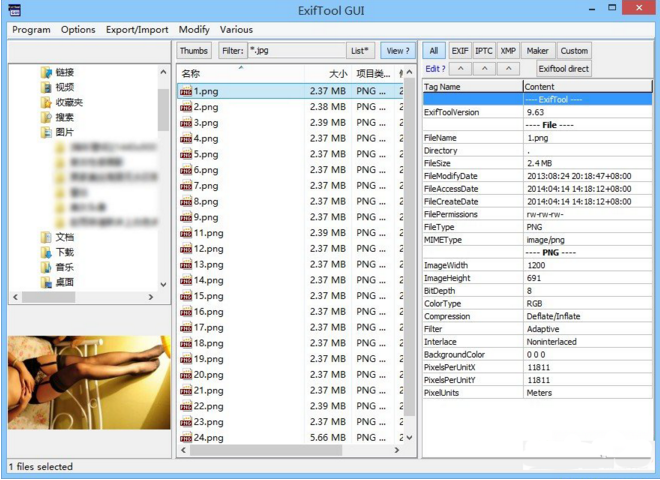
Task: Click the file list scroll down arrow
Action: pos(409,438)
